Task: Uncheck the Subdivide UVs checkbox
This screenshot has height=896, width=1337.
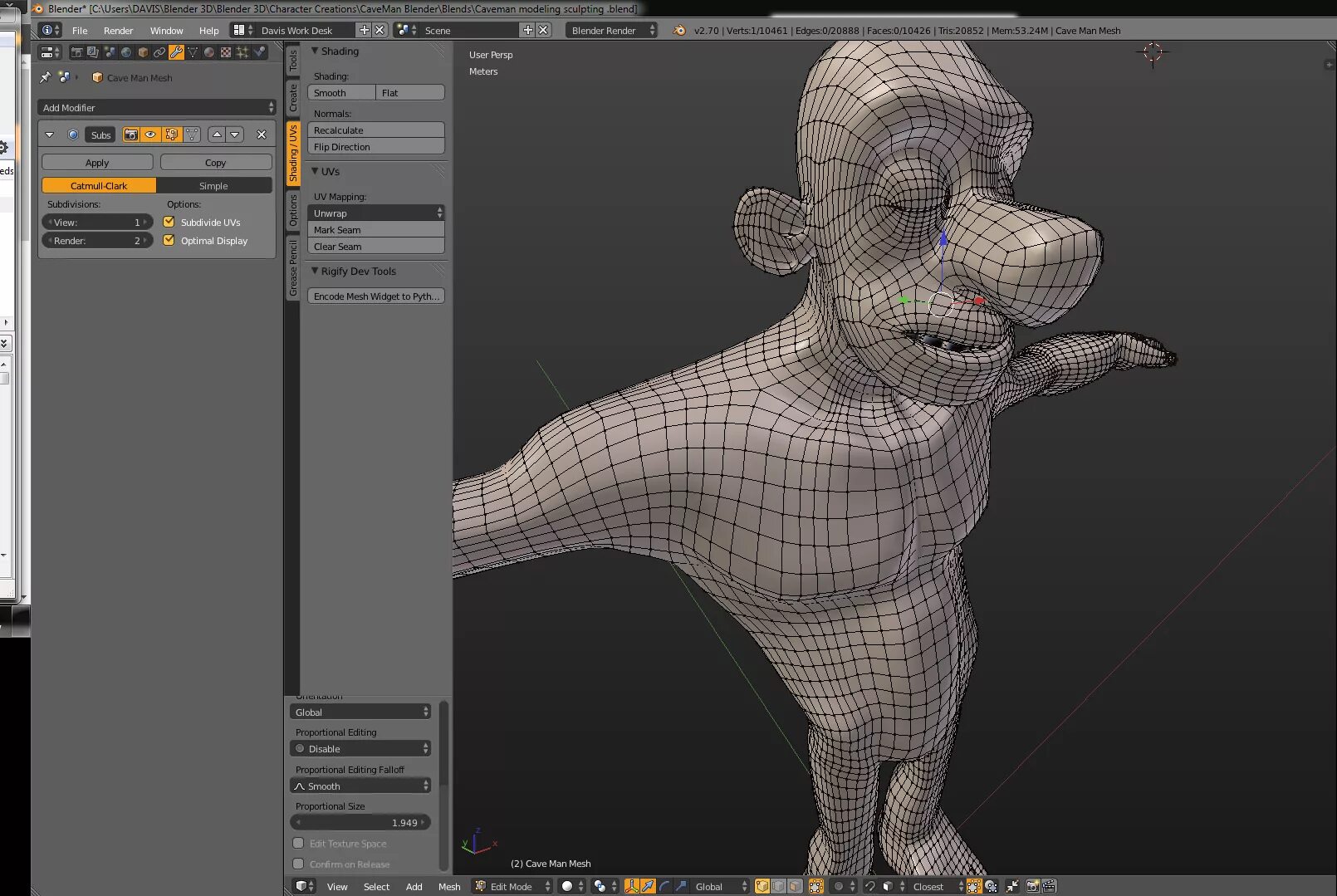Action: click(x=169, y=222)
